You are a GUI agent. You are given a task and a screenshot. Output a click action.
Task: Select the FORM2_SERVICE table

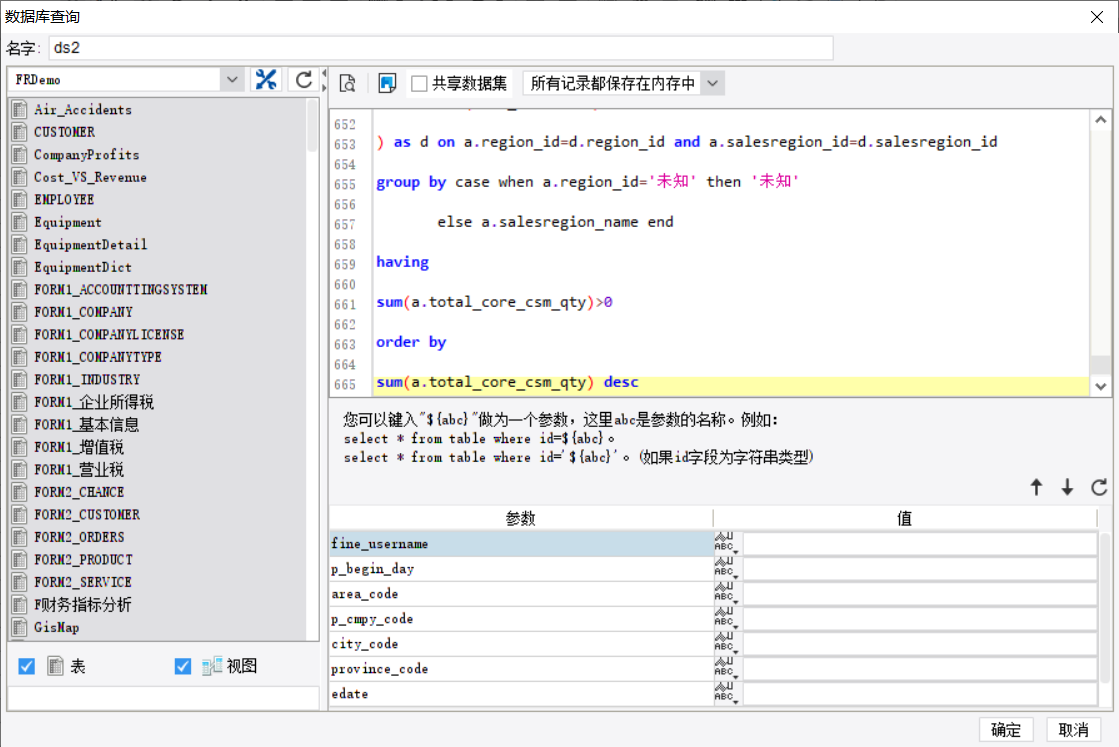[x=83, y=582]
